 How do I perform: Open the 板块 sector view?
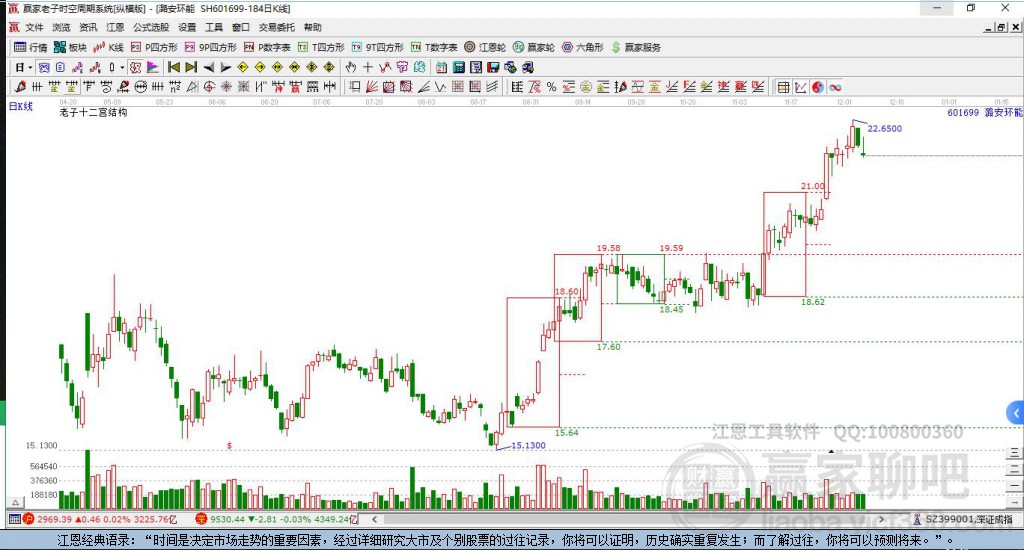70,47
